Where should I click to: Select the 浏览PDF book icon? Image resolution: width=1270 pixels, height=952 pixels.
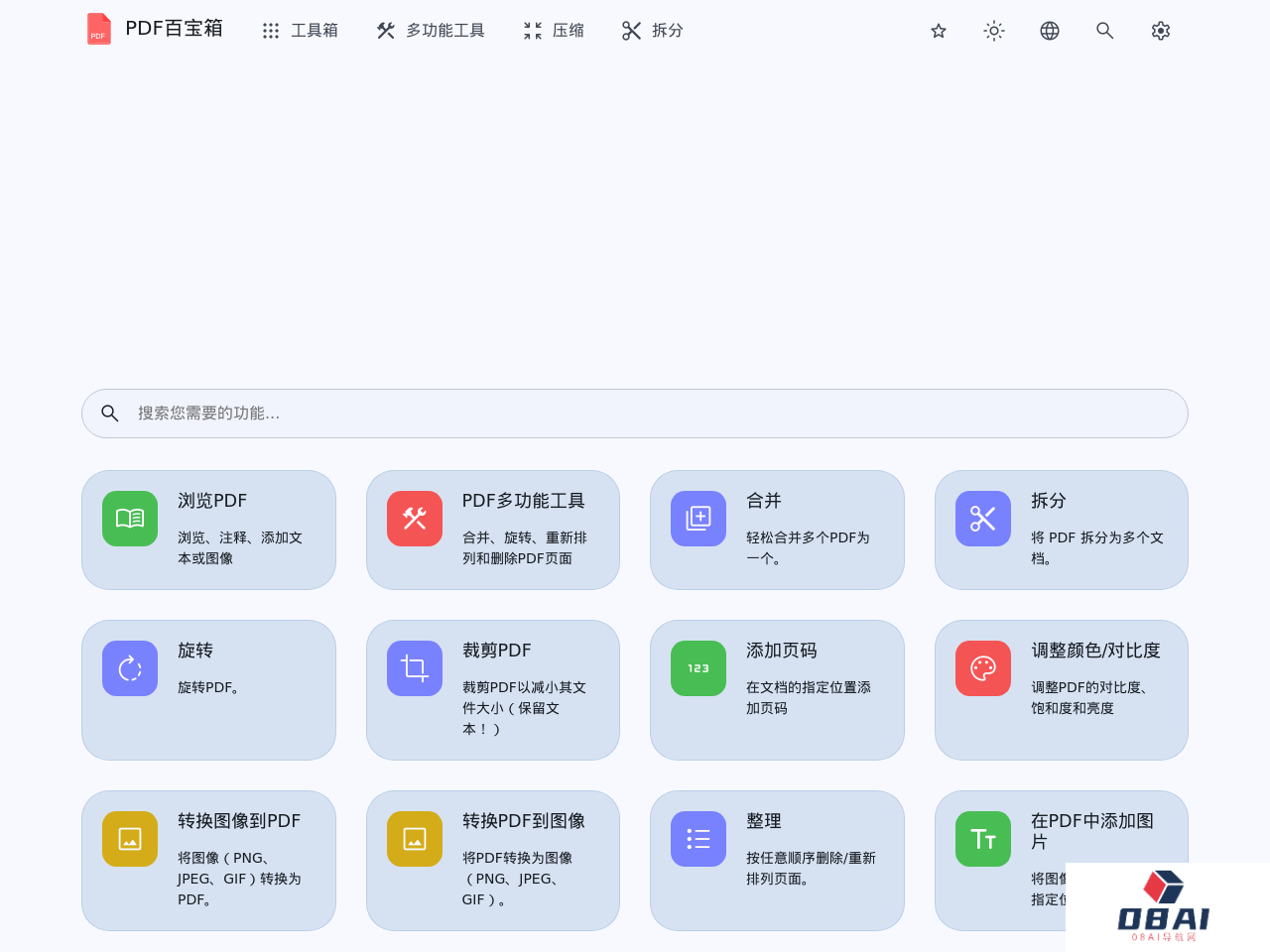(129, 518)
